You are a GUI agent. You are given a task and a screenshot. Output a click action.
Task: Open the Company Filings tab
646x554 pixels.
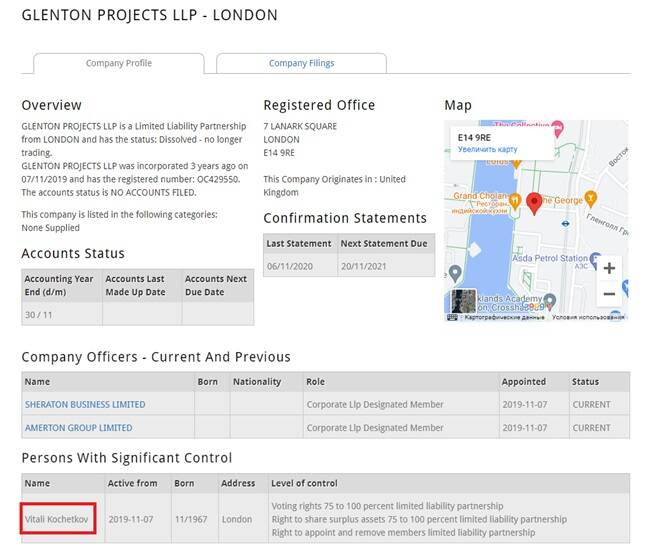point(301,63)
